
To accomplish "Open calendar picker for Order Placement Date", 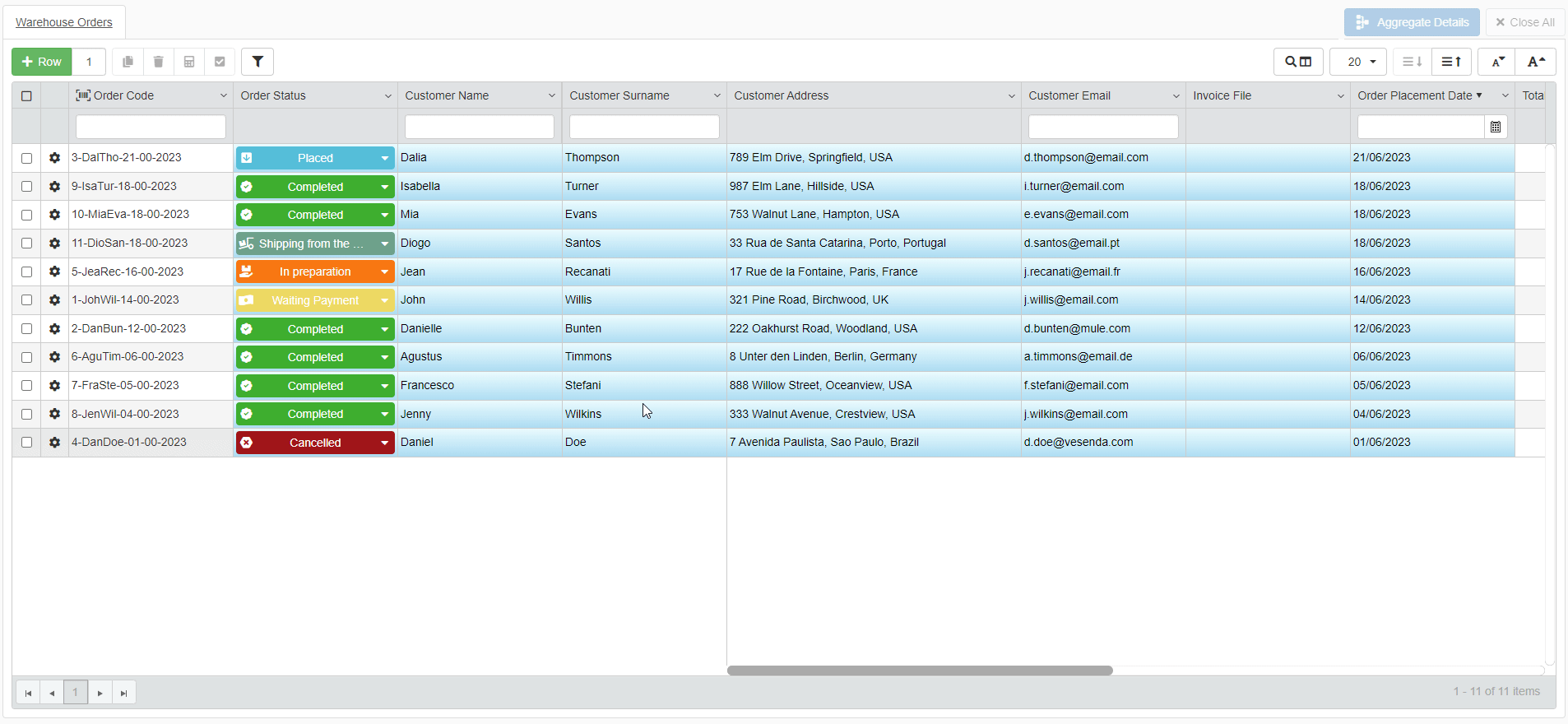I will pos(1496,127).
